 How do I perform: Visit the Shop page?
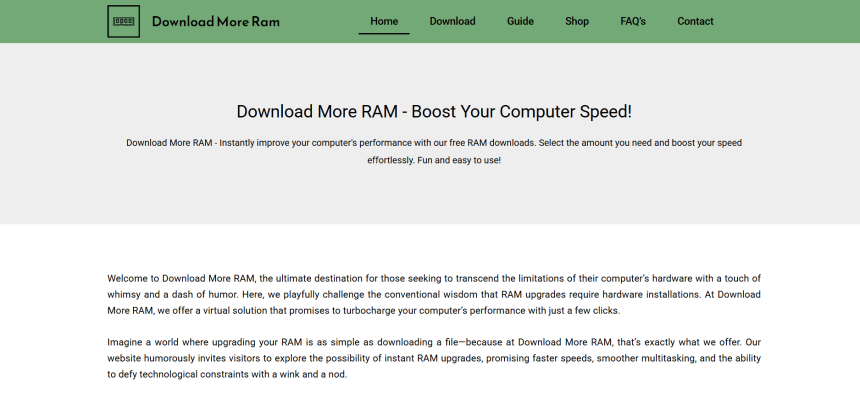(x=577, y=21)
